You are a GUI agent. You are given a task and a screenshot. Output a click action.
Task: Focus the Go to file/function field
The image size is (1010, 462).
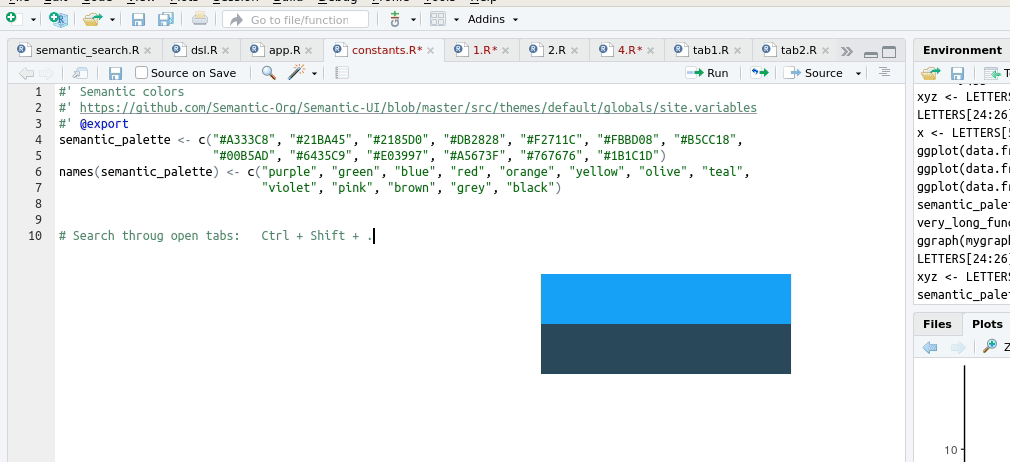[x=296, y=19]
